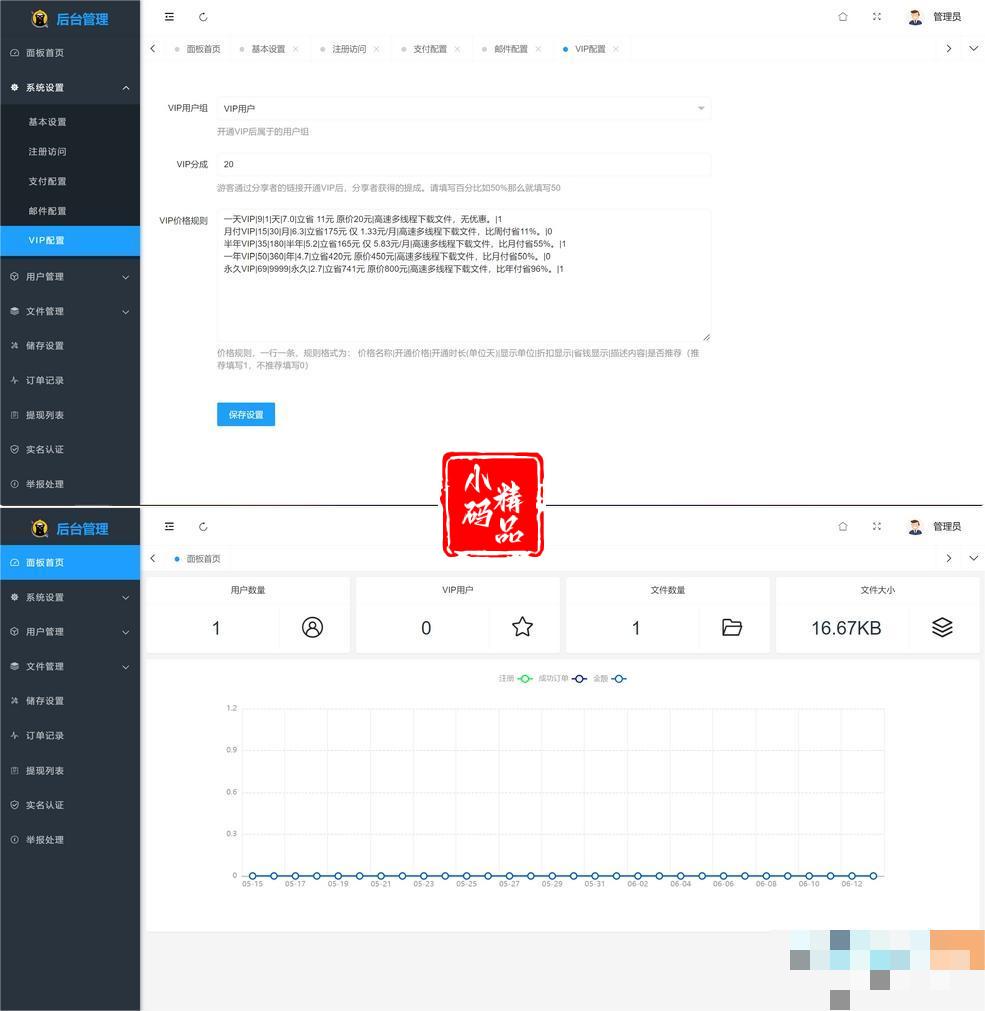
Task: Open 实名认证 in bottom sidebar
Action: coord(70,805)
